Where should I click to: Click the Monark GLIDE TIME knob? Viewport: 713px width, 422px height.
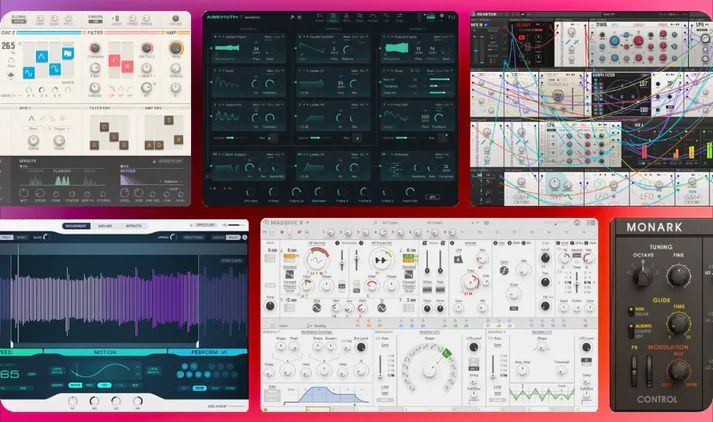[678, 323]
